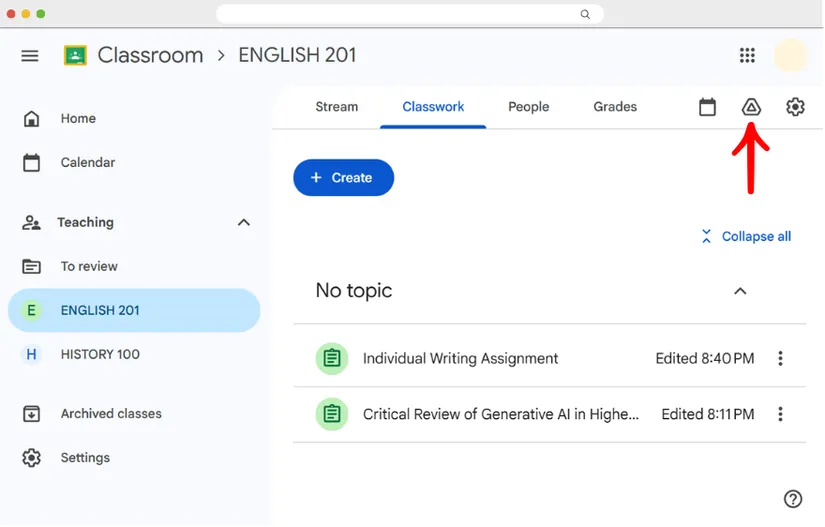Open the class calendar icon beside Grades
The image size is (825, 527).
tap(707, 107)
